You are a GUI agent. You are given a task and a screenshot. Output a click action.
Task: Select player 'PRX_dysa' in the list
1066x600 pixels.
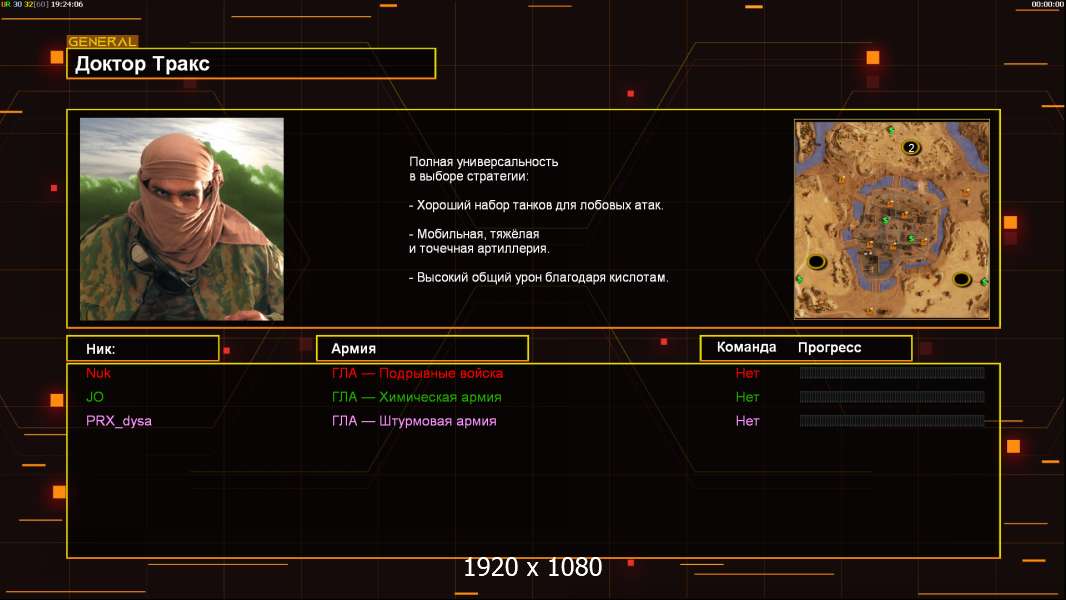[119, 421]
